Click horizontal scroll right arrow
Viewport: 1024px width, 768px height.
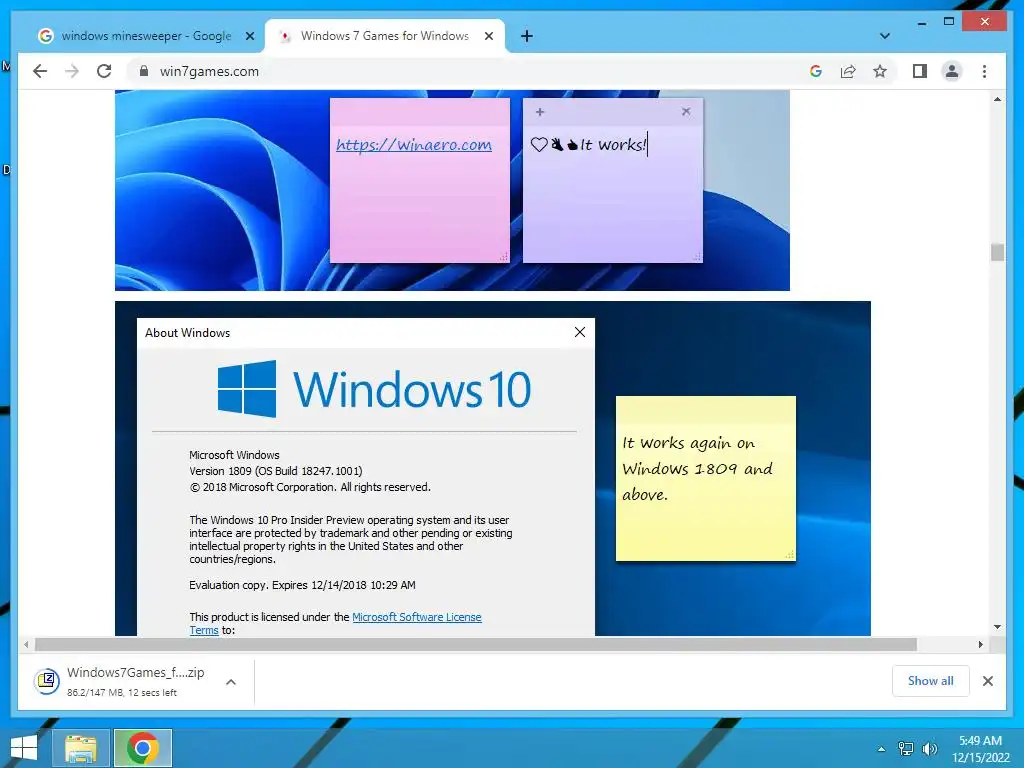coord(980,645)
